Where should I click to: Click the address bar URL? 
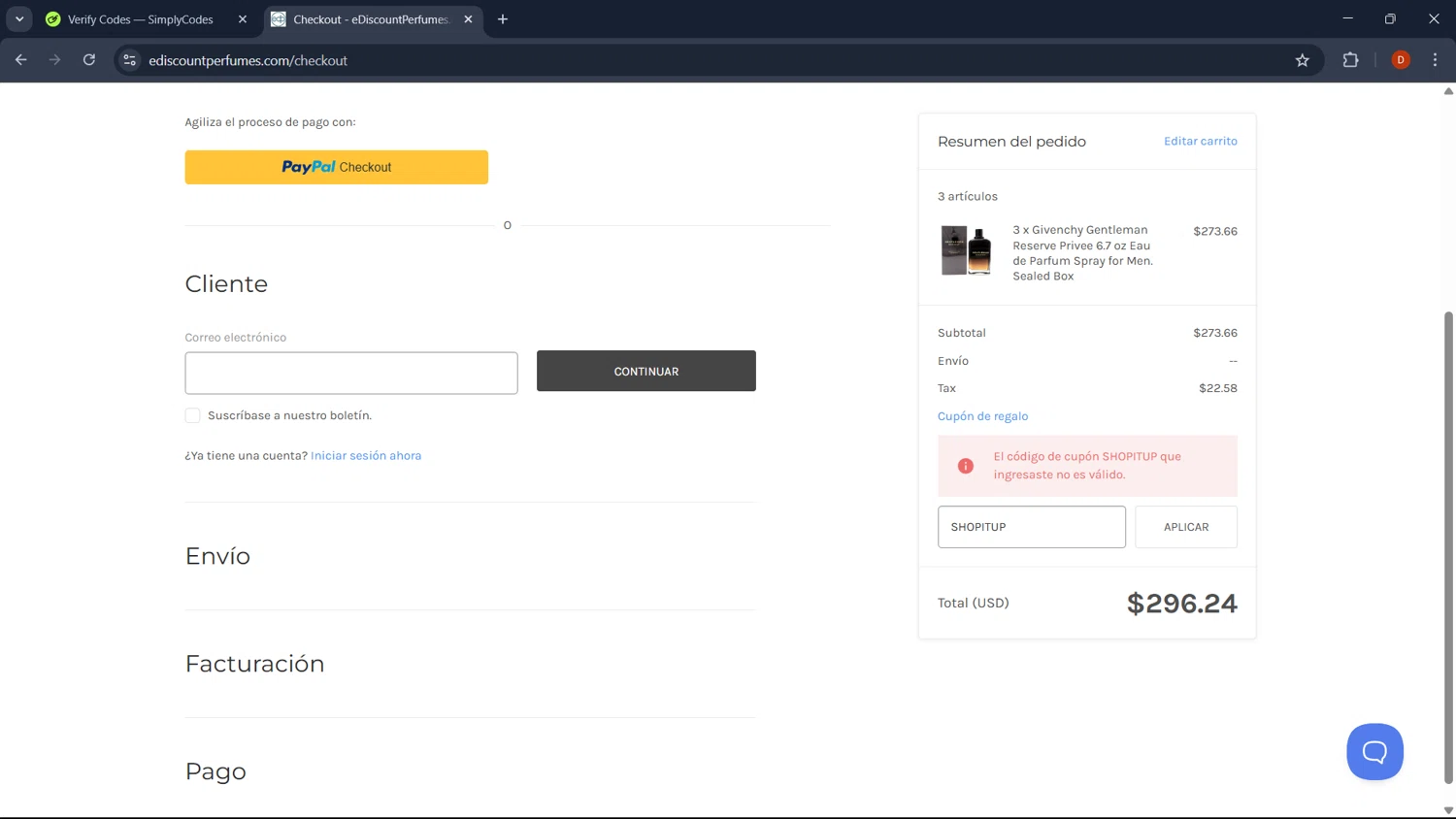pyautogui.click(x=248, y=60)
